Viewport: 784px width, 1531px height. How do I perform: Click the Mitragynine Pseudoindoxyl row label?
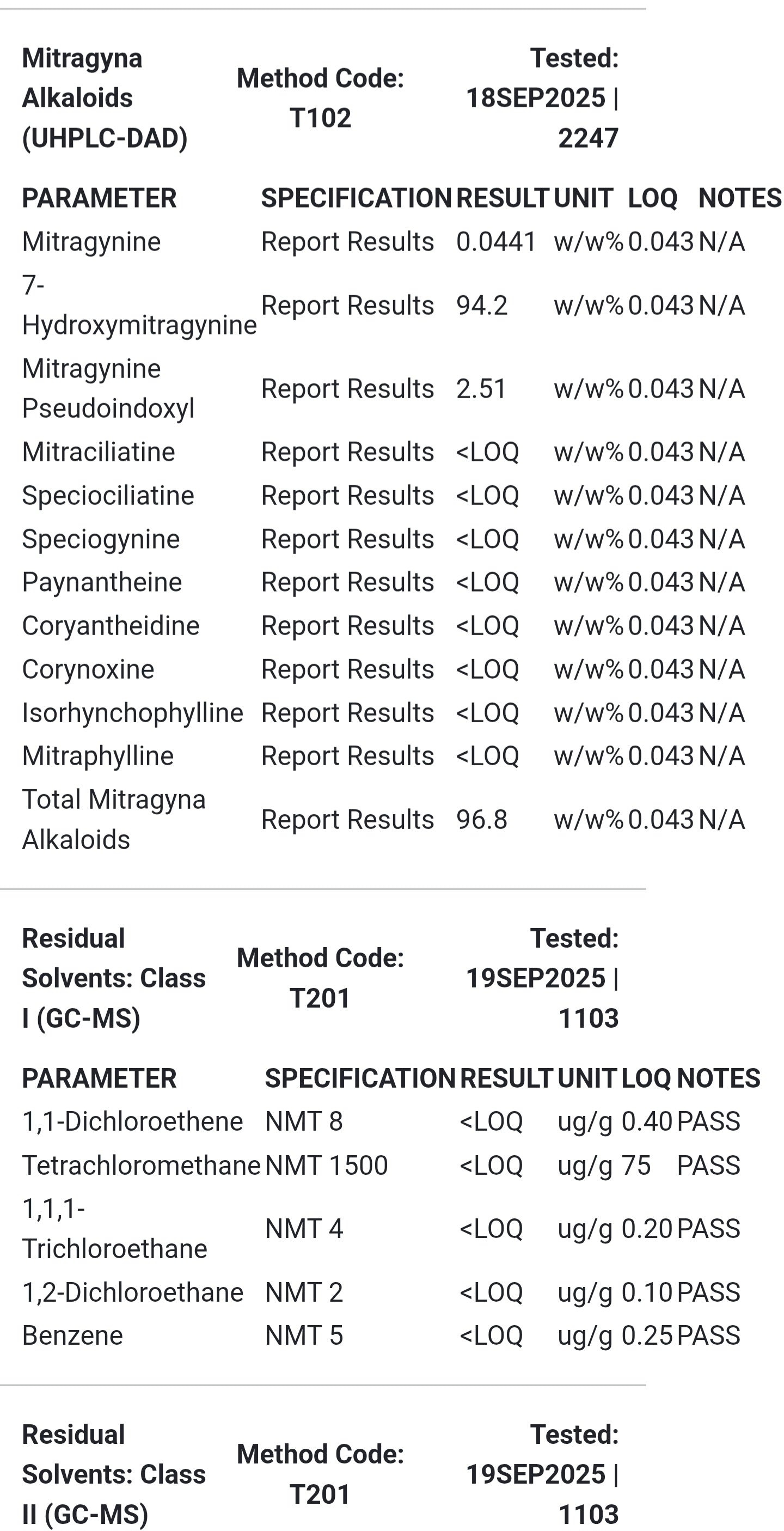click(108, 389)
